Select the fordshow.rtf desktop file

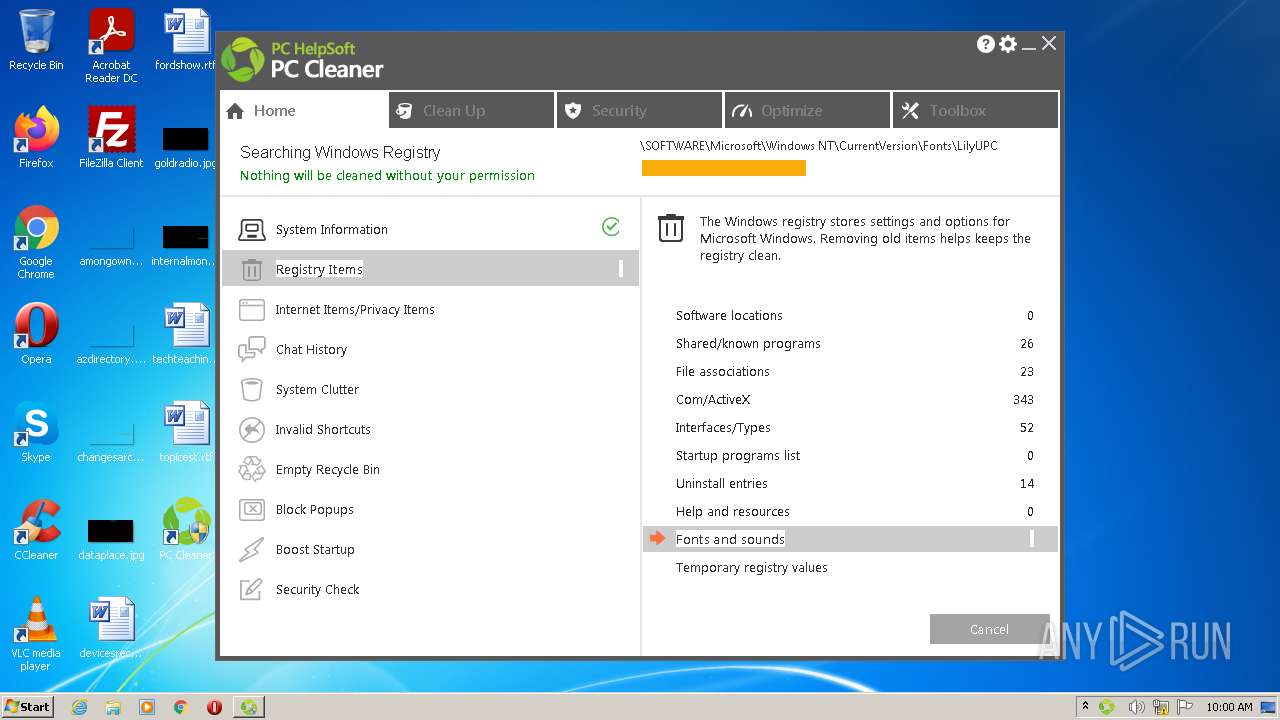pos(186,41)
